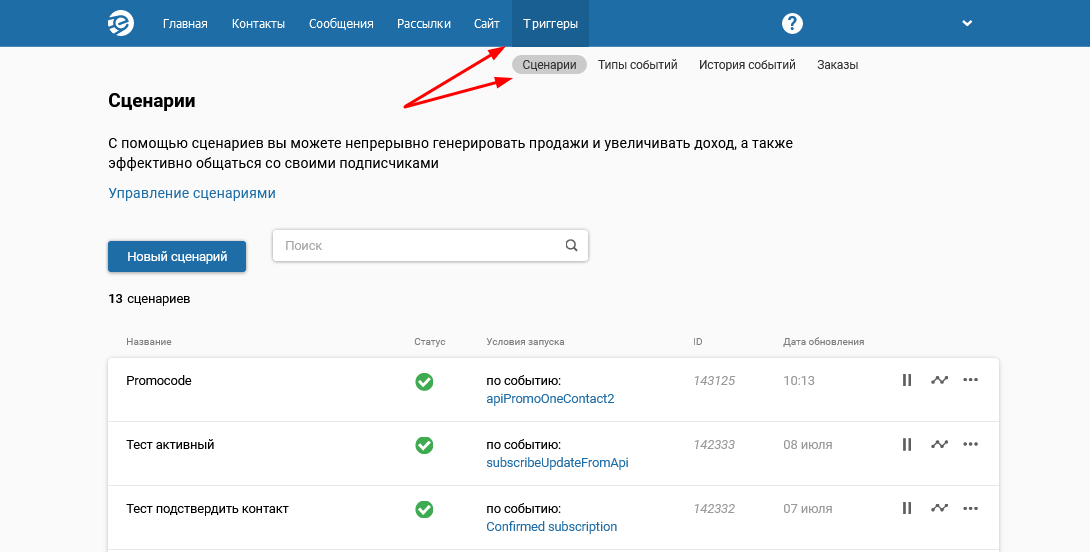The height and width of the screenshot is (552, 1090).
Task: Click the Новый сценарий button
Action: tap(177, 257)
